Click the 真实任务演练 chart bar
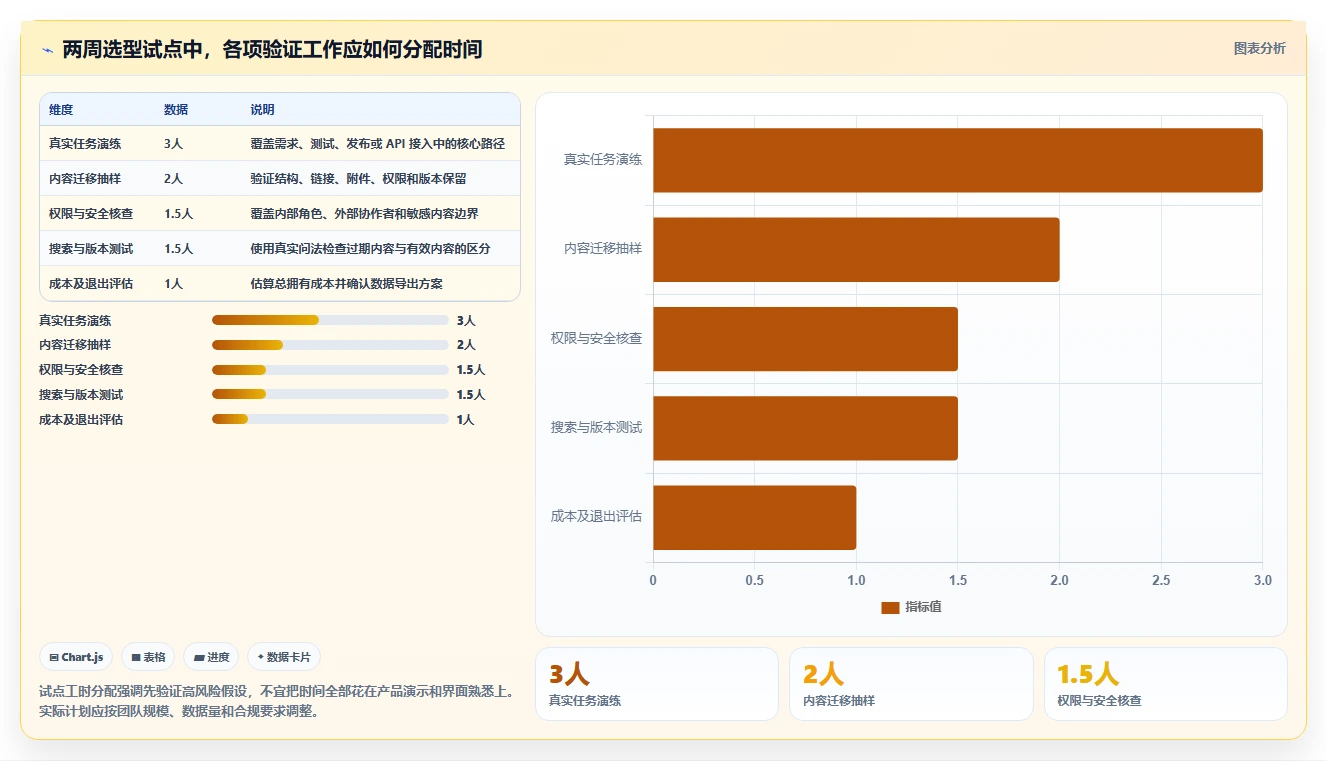Image resolution: width=1327 pixels, height=761 pixels. pyautogui.click(x=958, y=160)
